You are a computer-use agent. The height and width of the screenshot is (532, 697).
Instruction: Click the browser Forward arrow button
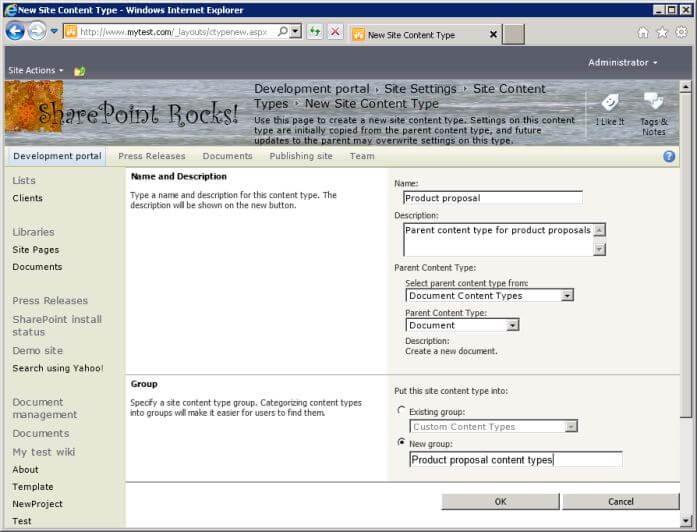tap(37, 32)
